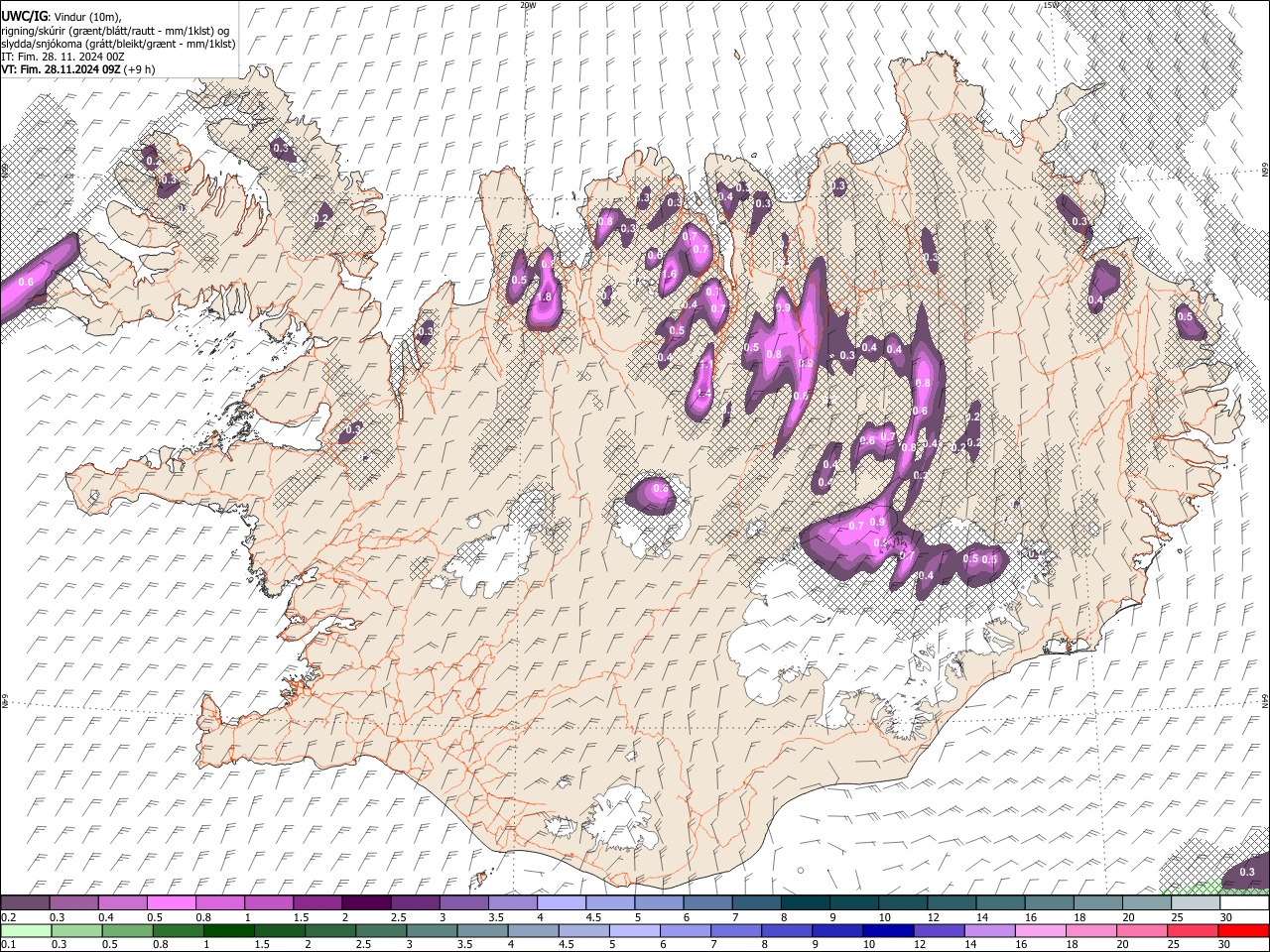Click the 25 crimson swatch in bottom legend row
Screen dimensions: 1270x952
[x=1194, y=930]
